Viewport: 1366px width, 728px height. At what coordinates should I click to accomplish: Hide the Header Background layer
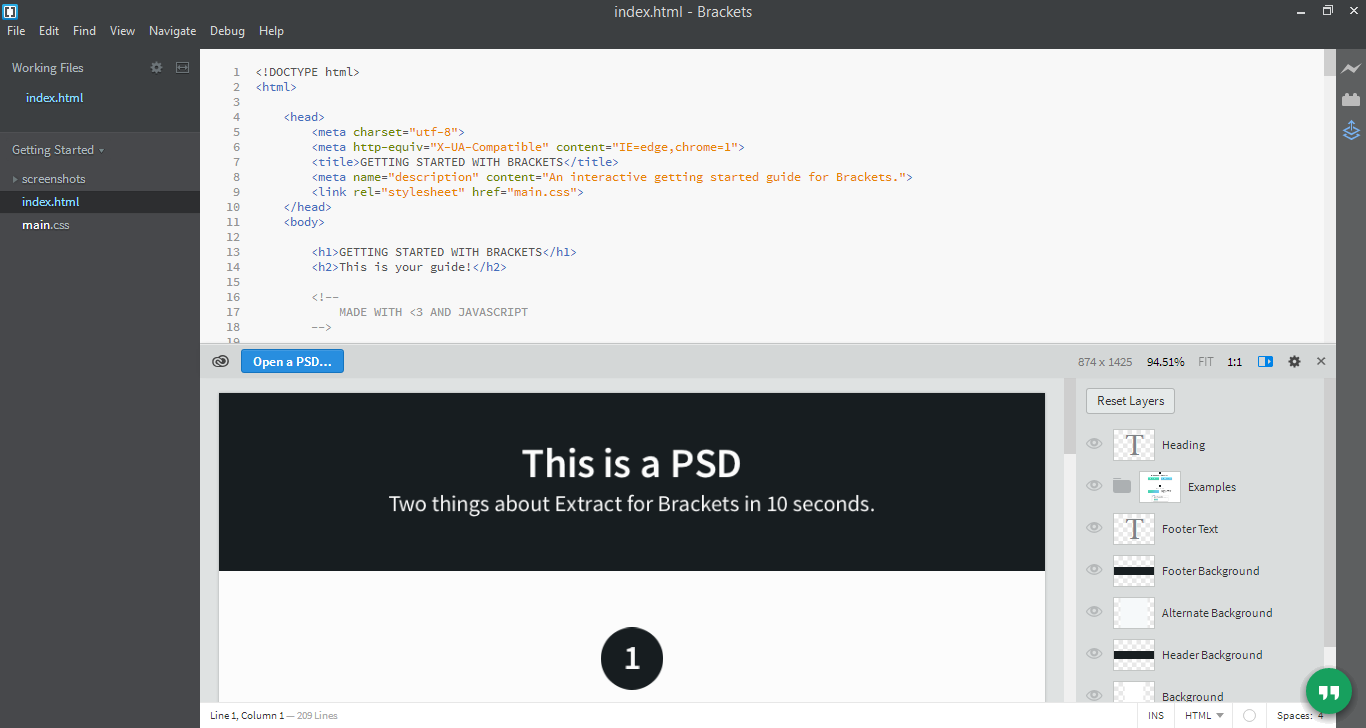point(1094,654)
